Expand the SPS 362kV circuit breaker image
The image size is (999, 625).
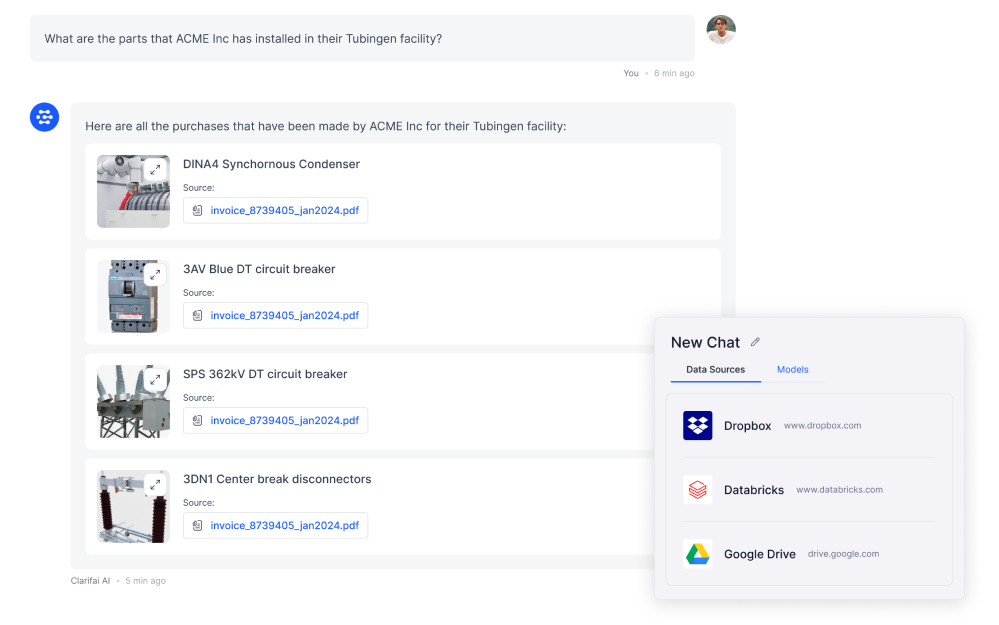[155, 380]
